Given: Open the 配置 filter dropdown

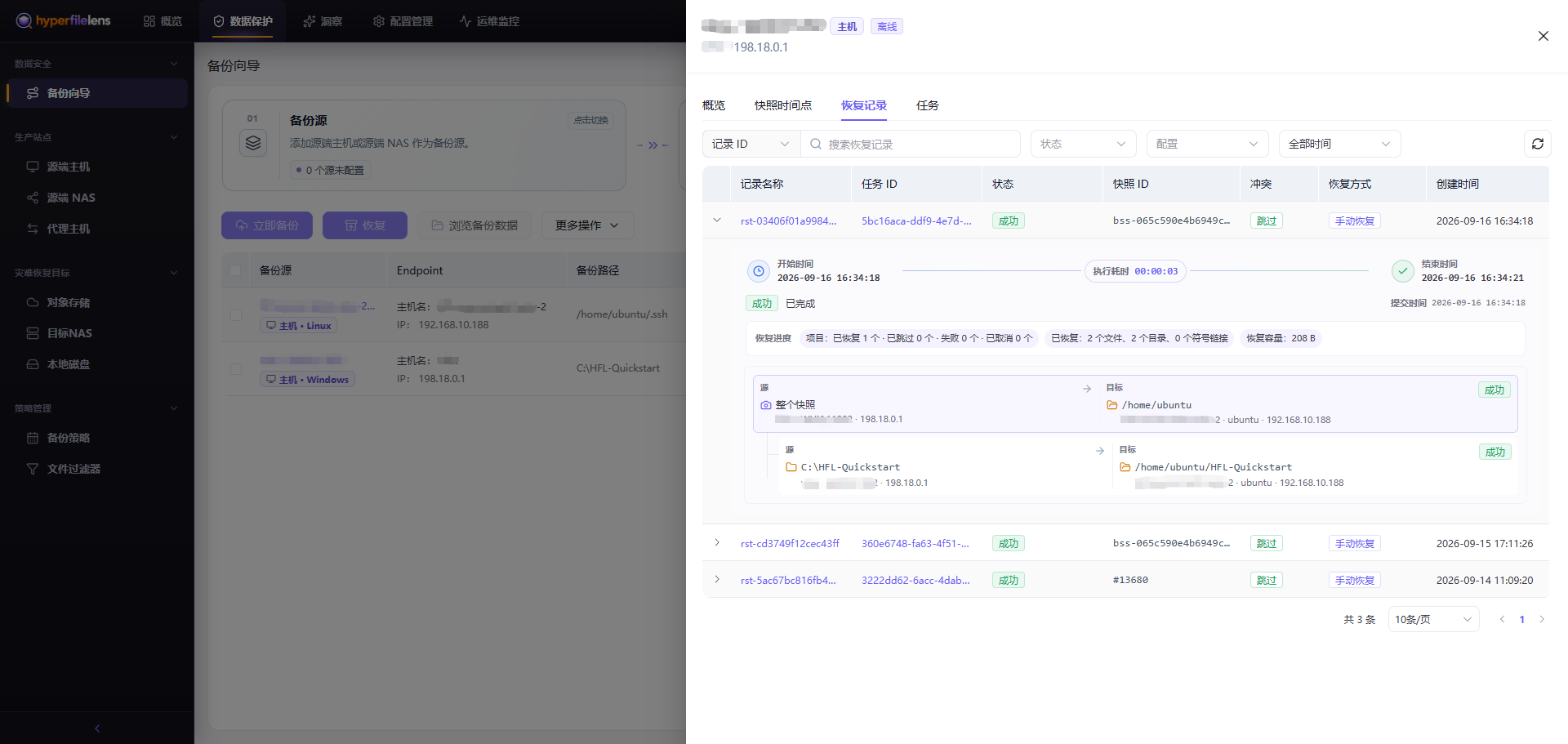Looking at the screenshot, I should [1207, 144].
